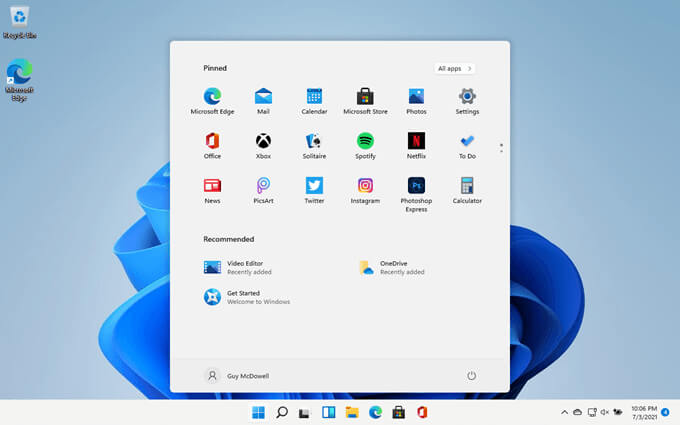
Task: Open the Netflix app icon
Action: tap(416, 141)
